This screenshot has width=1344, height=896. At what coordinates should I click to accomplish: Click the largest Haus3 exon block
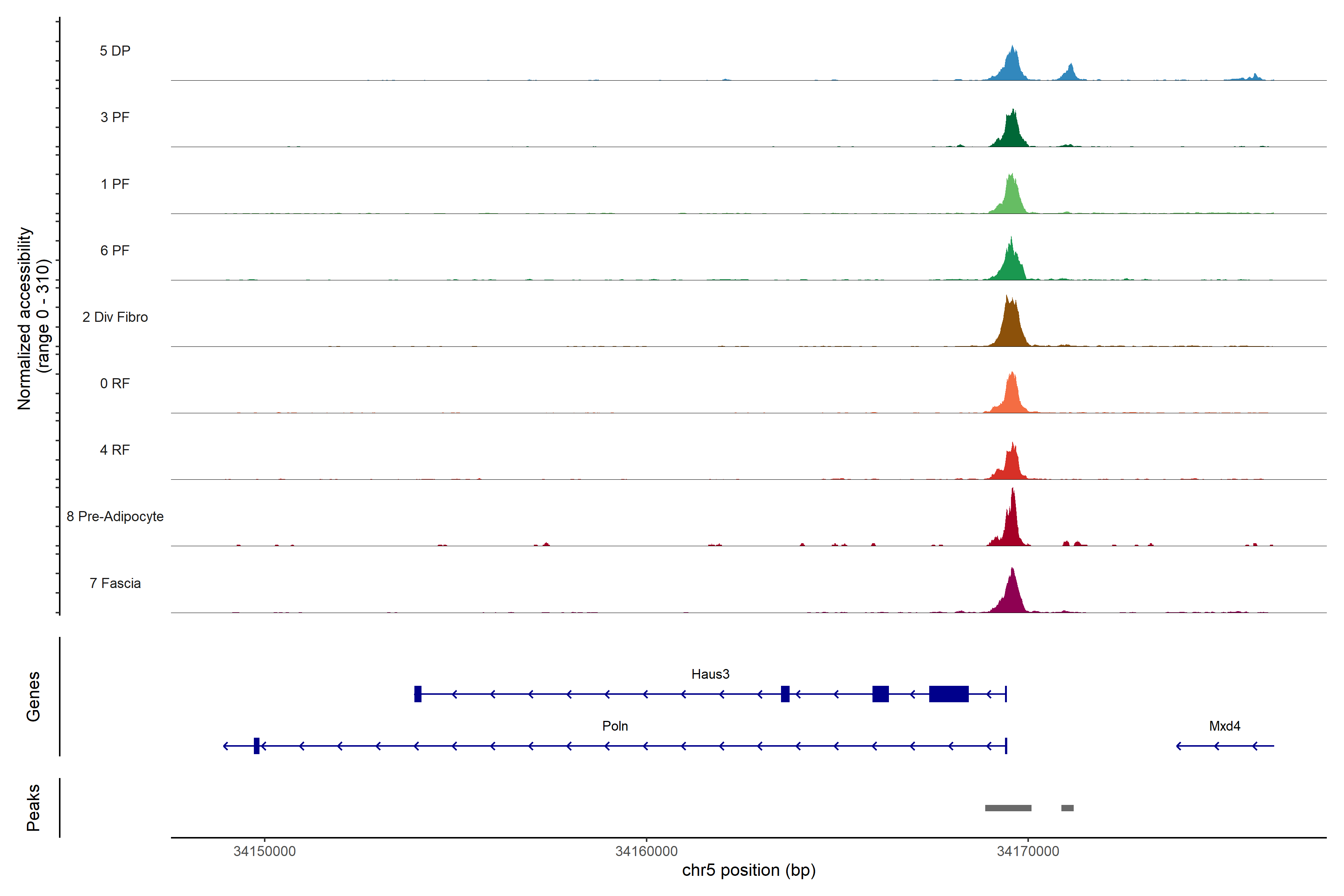949,694
